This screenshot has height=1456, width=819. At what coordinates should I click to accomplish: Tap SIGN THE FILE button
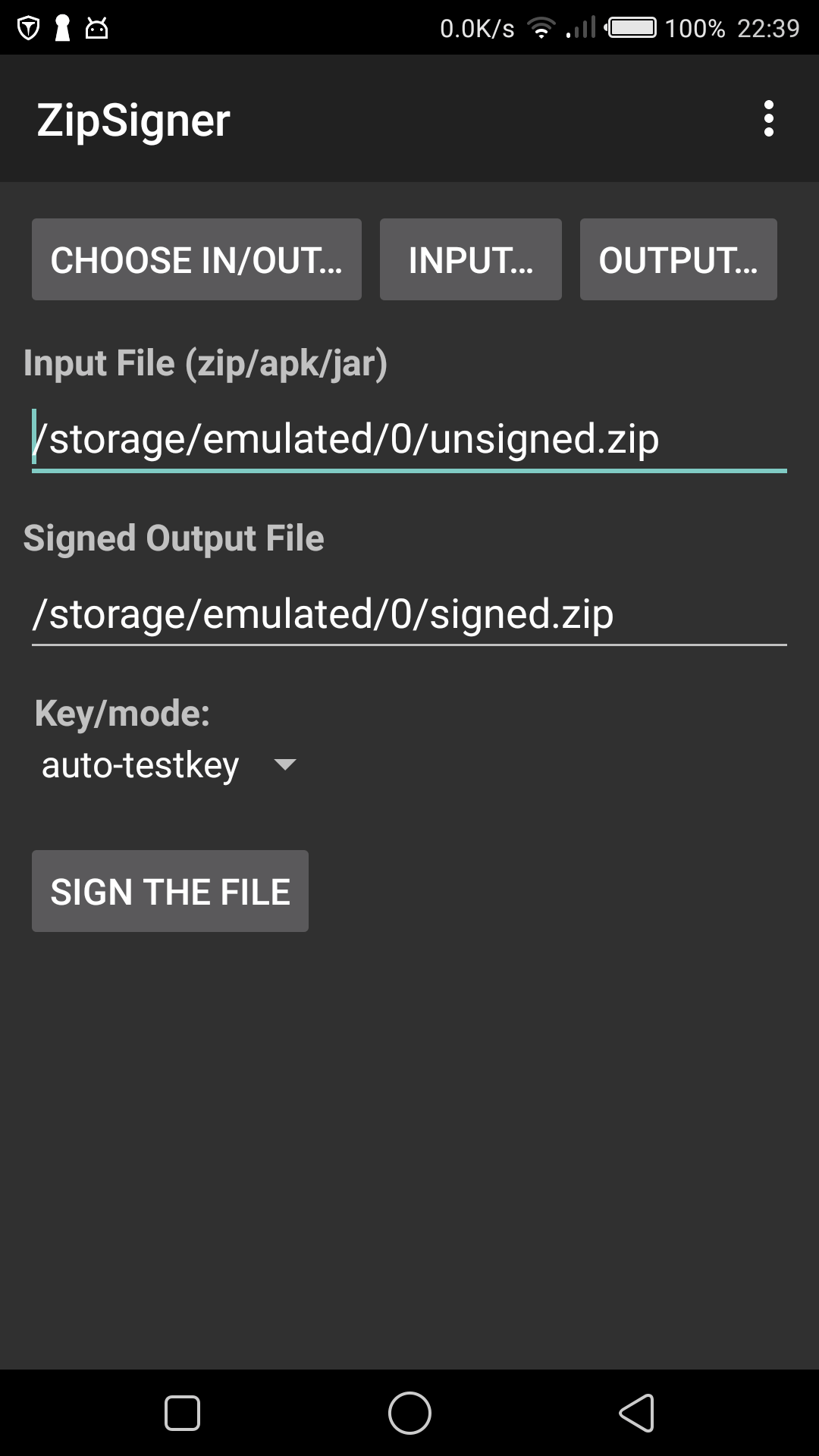[x=170, y=891]
